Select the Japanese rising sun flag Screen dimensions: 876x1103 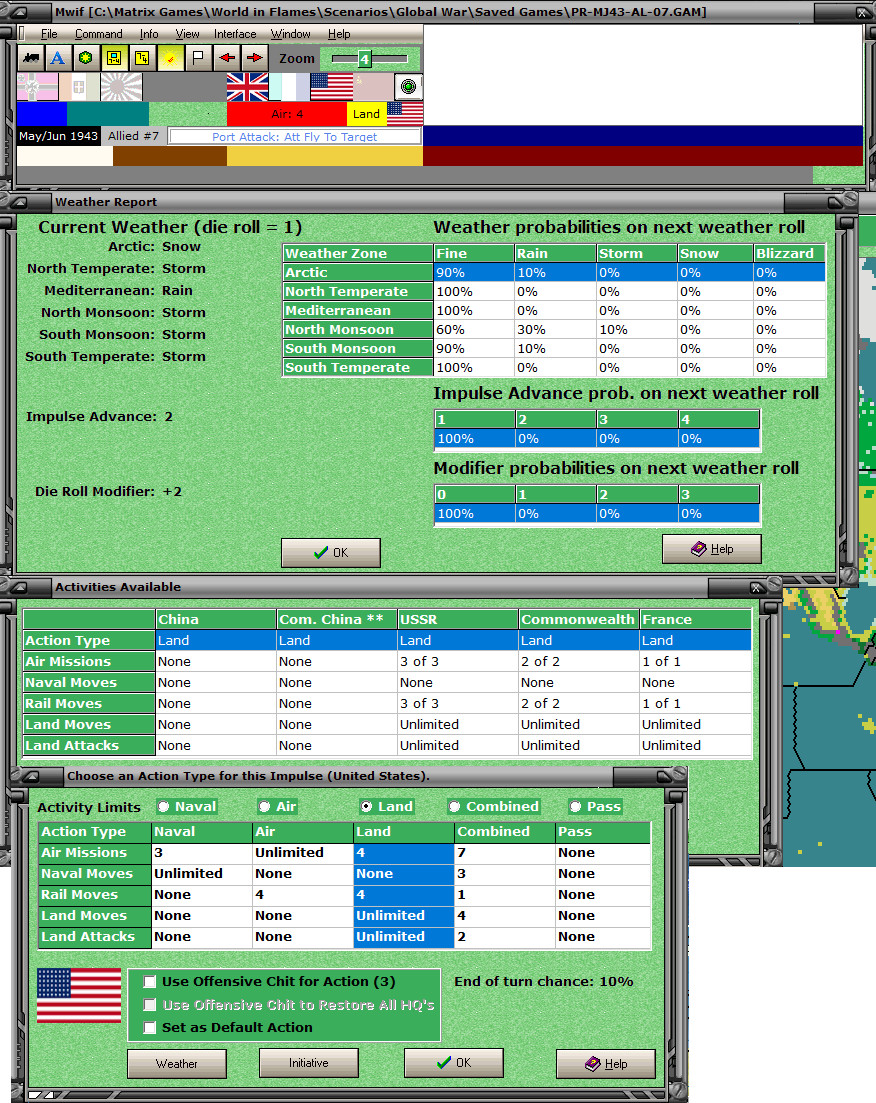(x=121, y=87)
